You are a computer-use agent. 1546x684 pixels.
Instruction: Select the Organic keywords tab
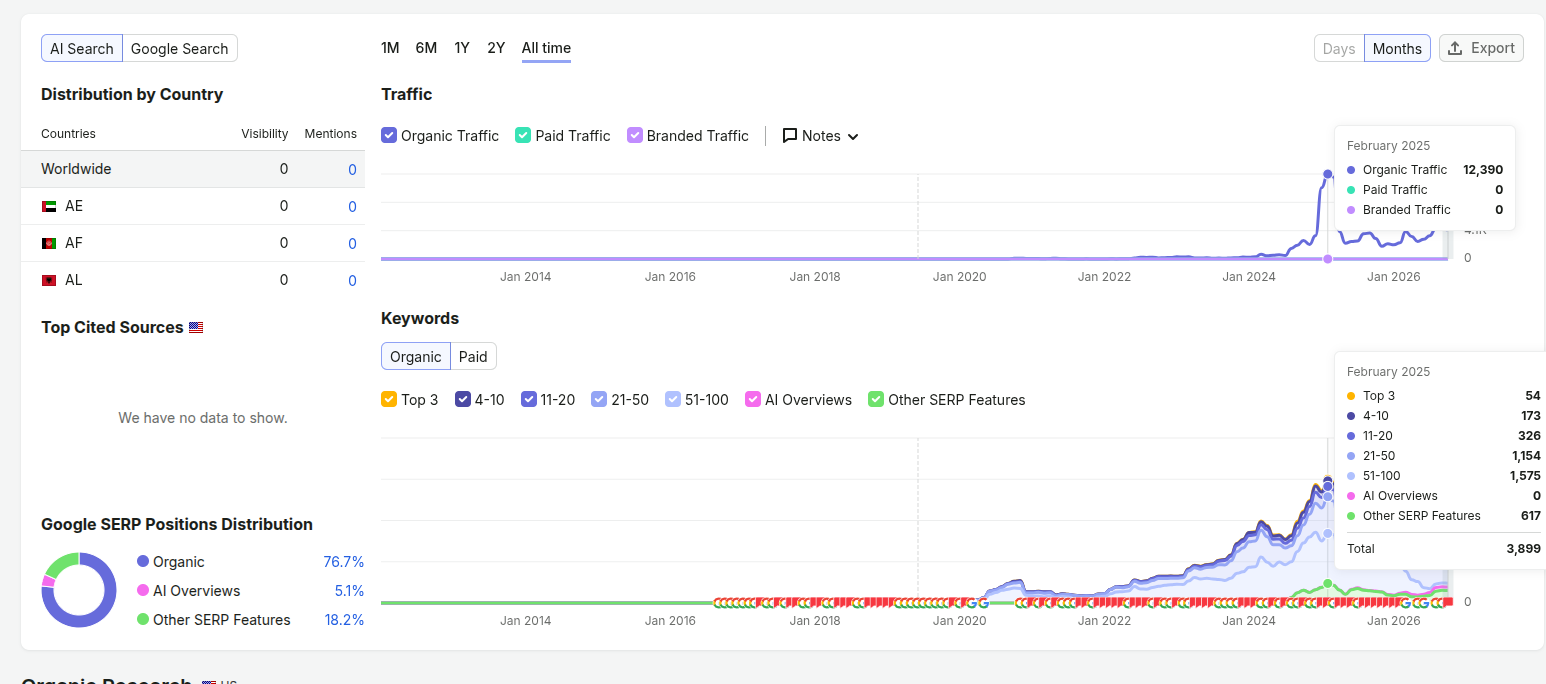(416, 356)
